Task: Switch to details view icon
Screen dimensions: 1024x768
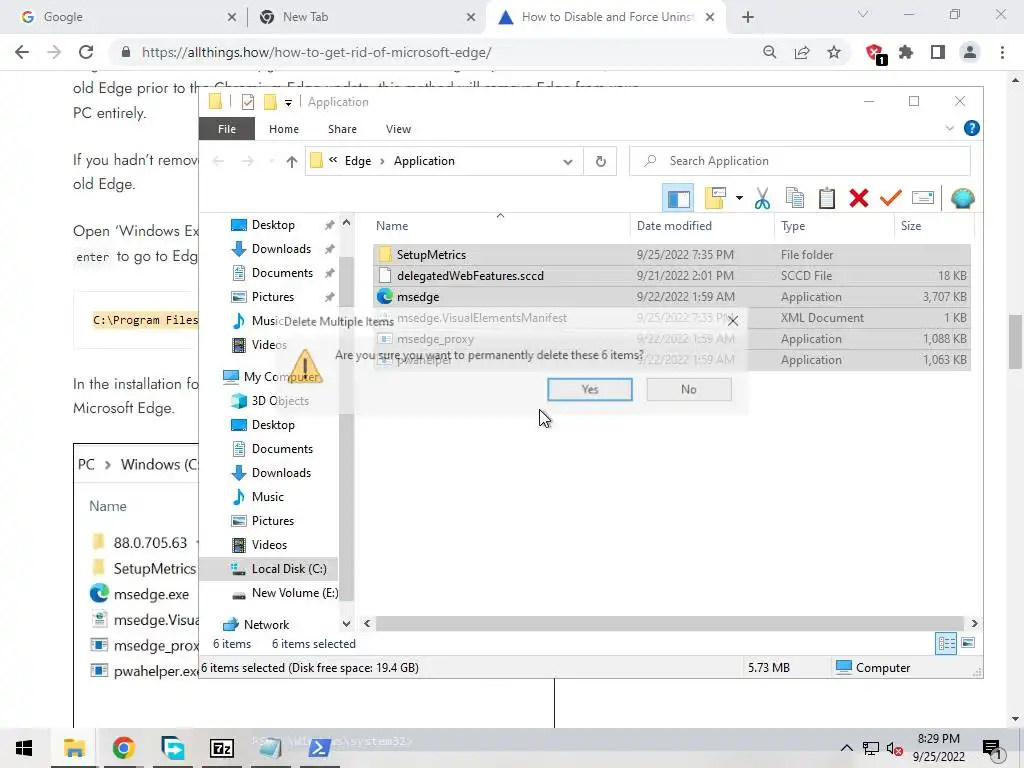Action: (946, 644)
